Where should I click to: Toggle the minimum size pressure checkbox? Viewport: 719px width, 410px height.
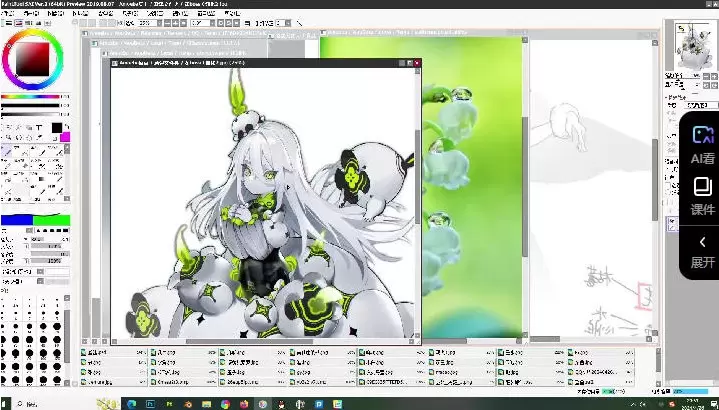pos(26,246)
